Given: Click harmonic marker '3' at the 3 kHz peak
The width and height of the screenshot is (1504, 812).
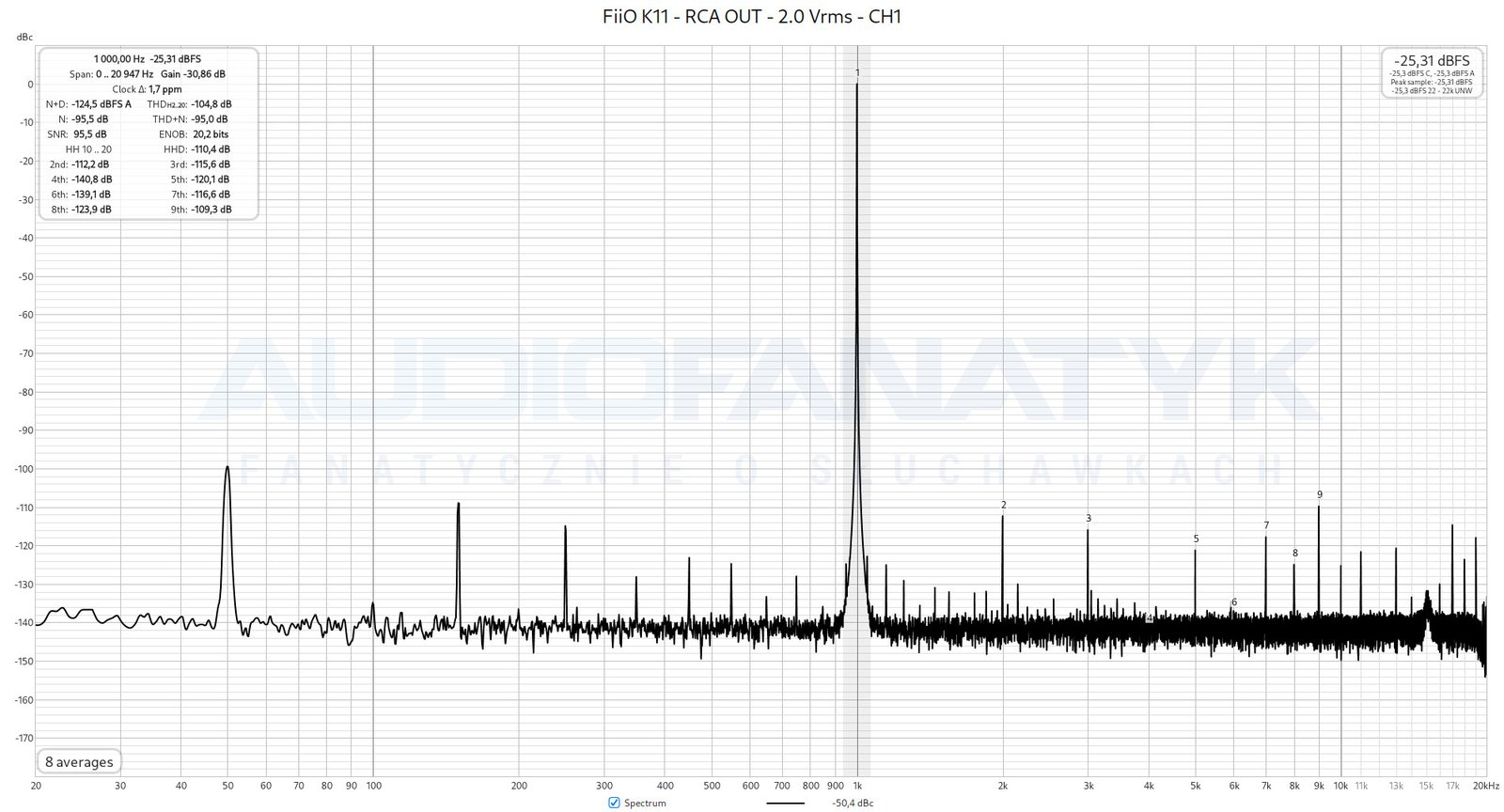Looking at the screenshot, I should coord(1089,518).
